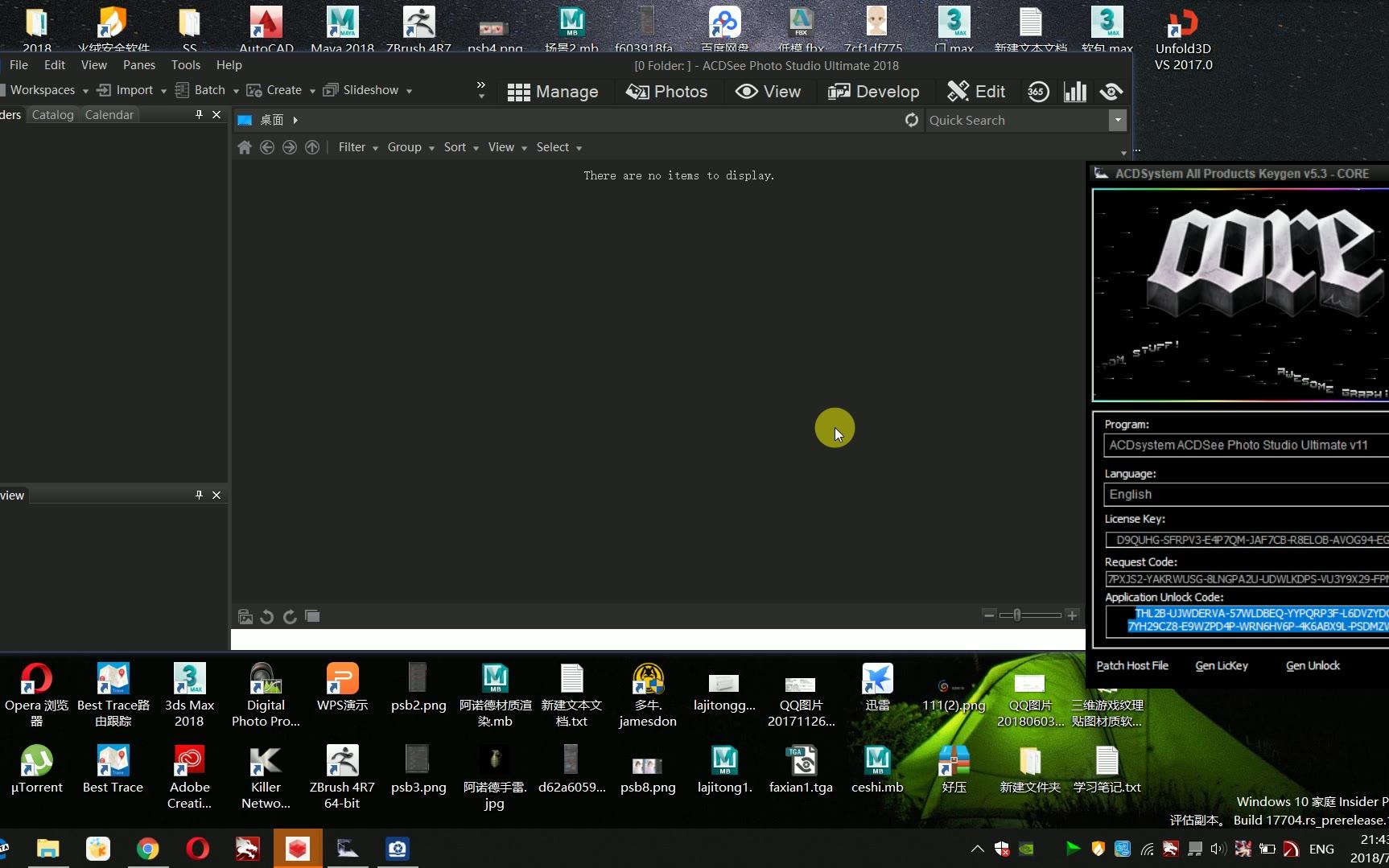Go forward with the right arrow icon

click(290, 147)
